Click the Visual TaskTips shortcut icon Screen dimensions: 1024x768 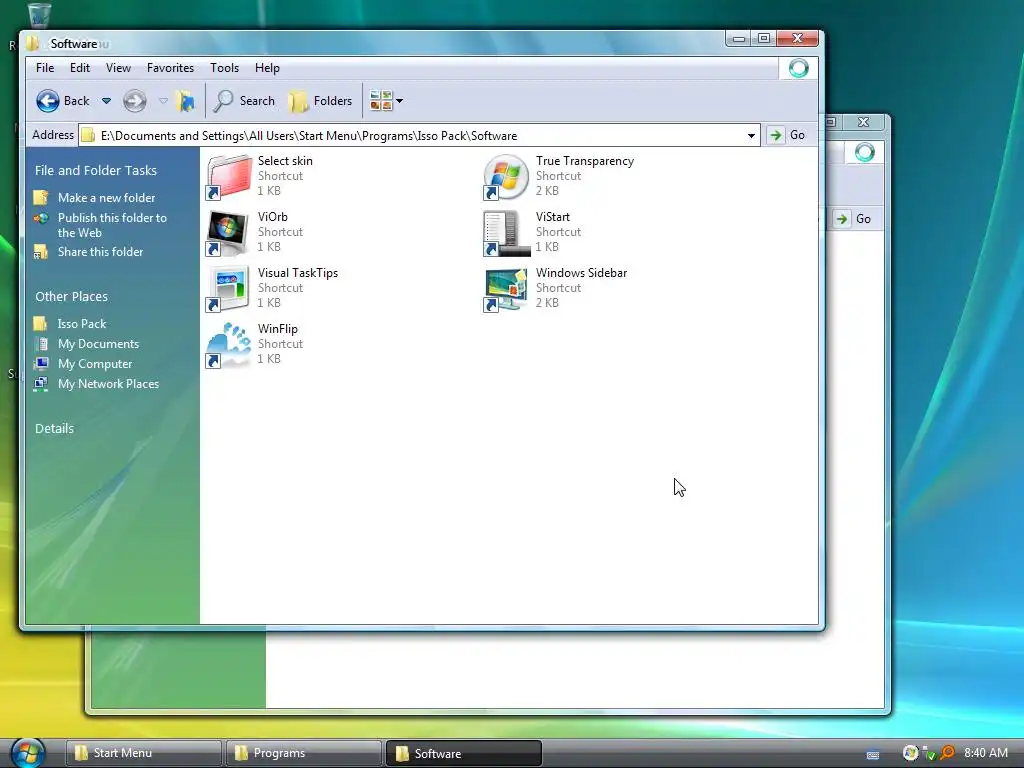pos(229,289)
